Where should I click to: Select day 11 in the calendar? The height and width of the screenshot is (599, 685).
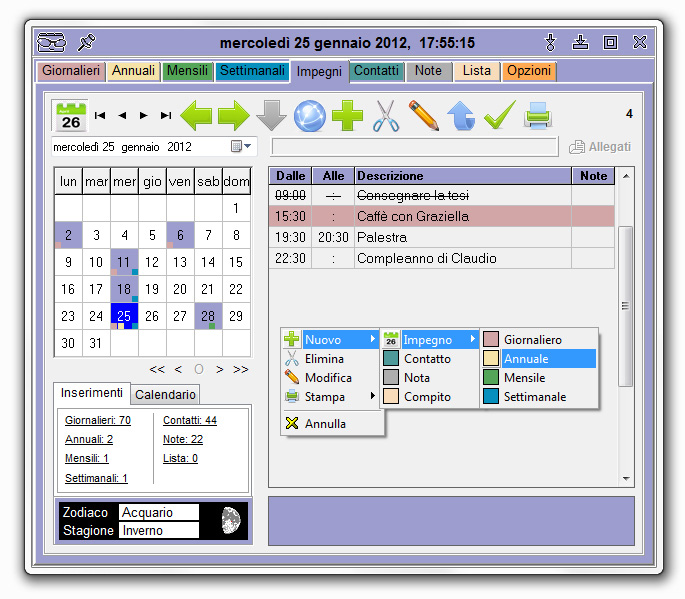coord(124,262)
